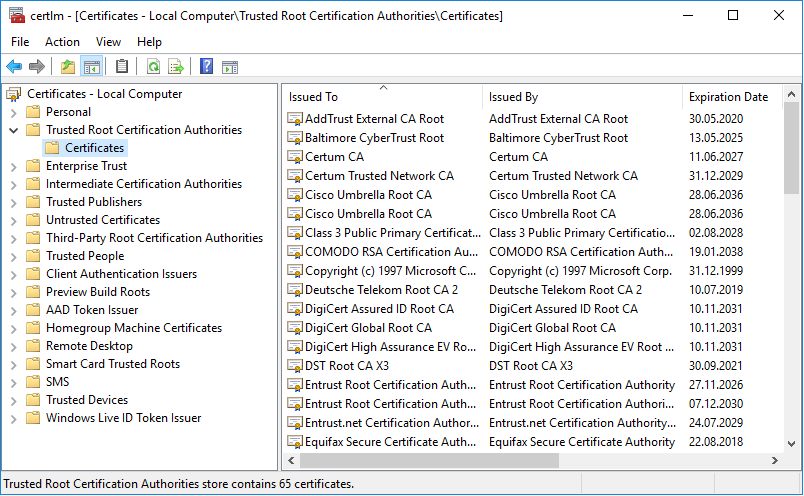Click the certlm app icon in title bar
The image size is (804, 496).
point(16,15)
